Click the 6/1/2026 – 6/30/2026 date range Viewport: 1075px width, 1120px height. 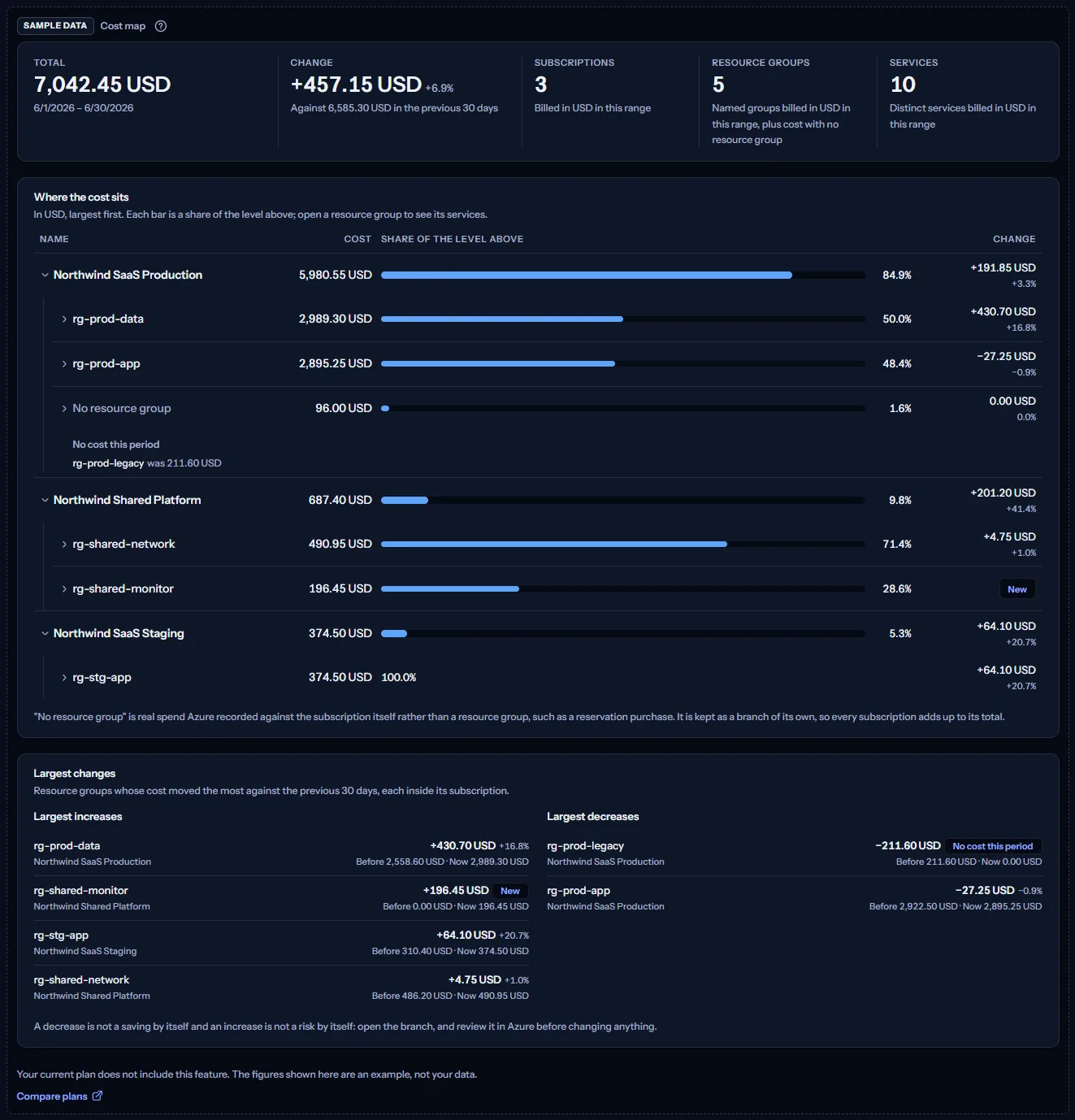point(84,108)
